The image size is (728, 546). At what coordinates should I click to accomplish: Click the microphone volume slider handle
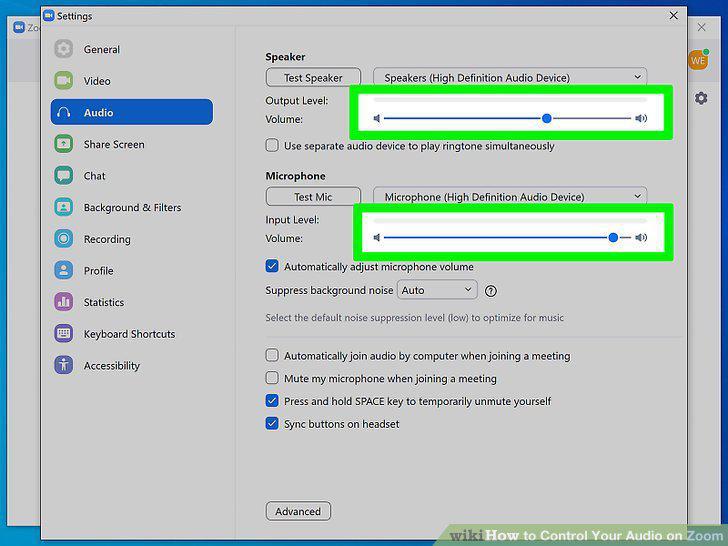(613, 238)
